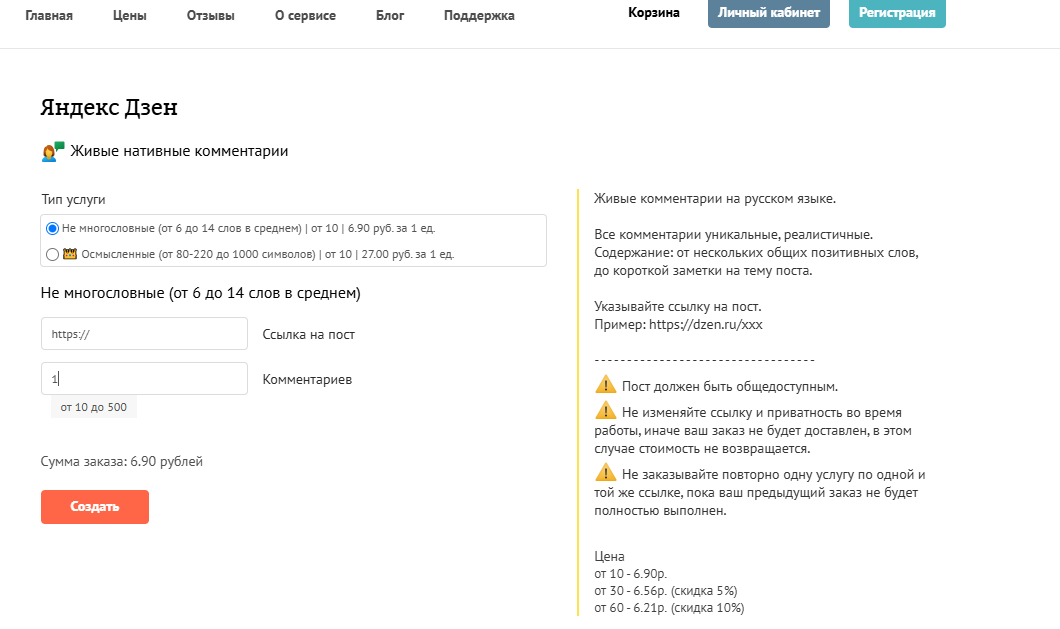1060x629 pixels.
Task: Focus the Ссылка на пост URL field
Action: point(144,333)
